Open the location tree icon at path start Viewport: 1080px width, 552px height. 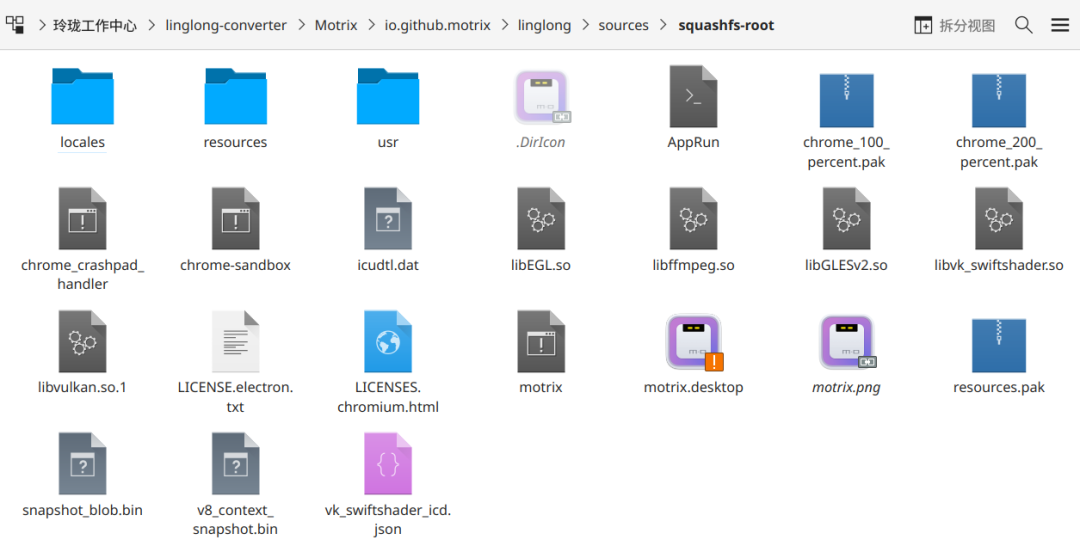pos(15,25)
